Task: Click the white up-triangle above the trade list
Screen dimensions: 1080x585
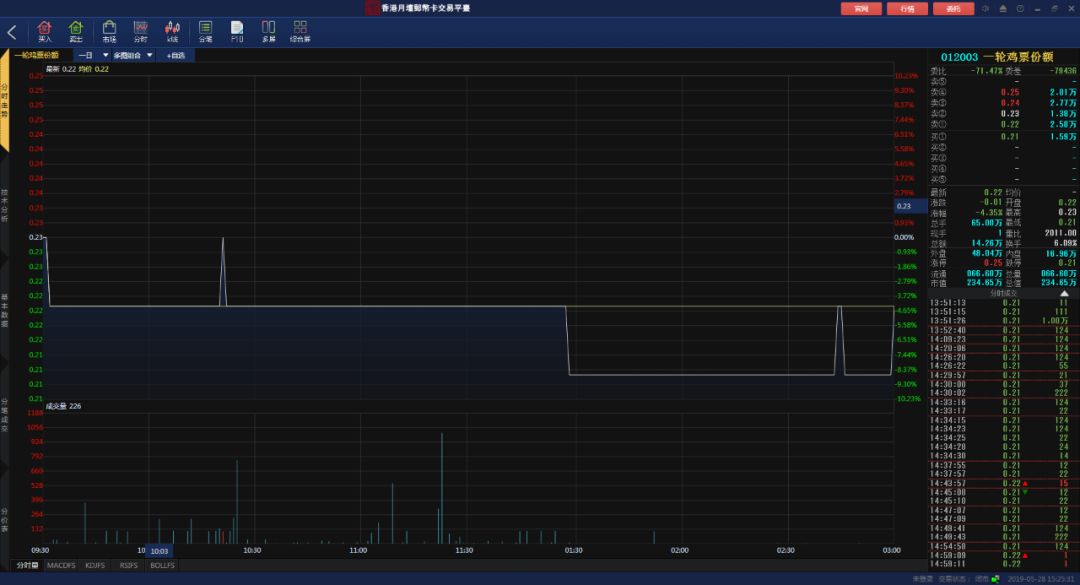Action: 1064,294
